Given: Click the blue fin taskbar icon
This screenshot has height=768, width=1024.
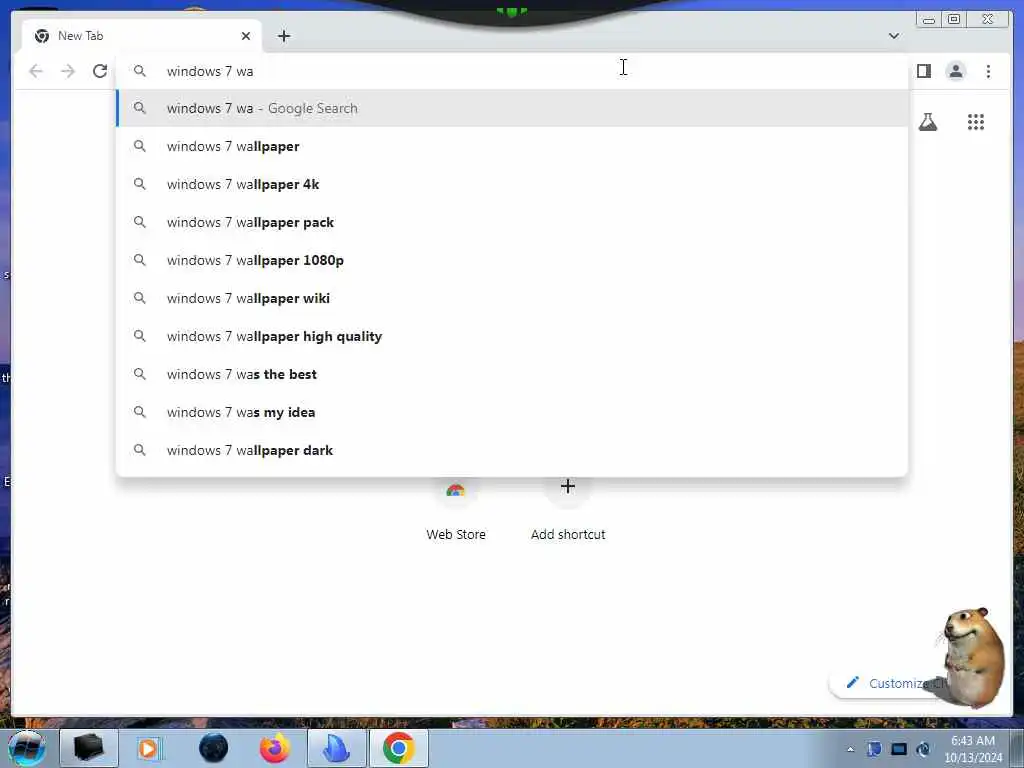Looking at the screenshot, I should pyautogui.click(x=336, y=748).
